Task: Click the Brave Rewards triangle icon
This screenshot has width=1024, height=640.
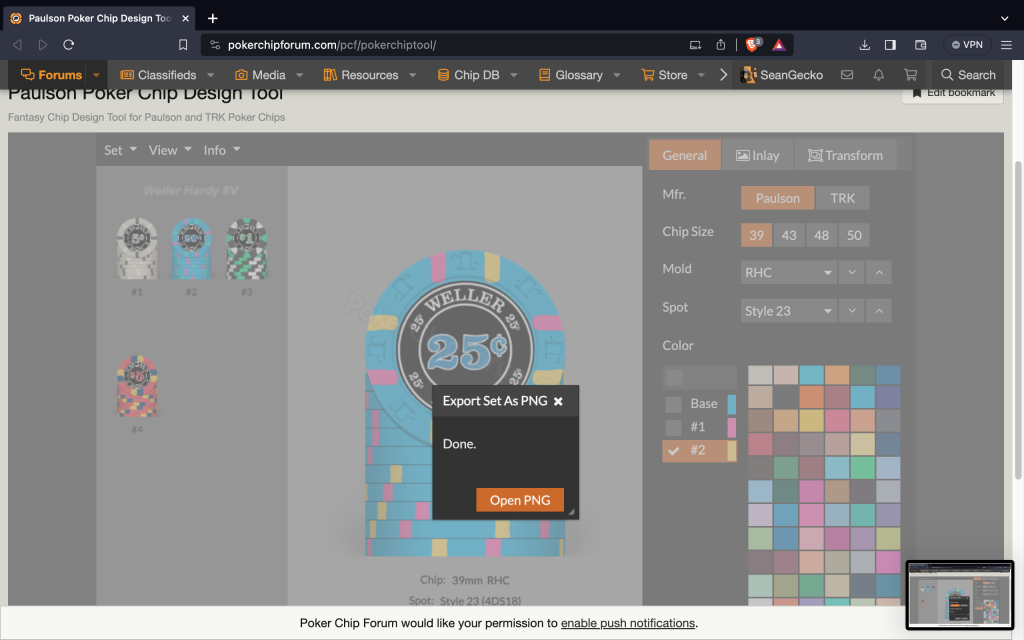Action: click(x=778, y=44)
